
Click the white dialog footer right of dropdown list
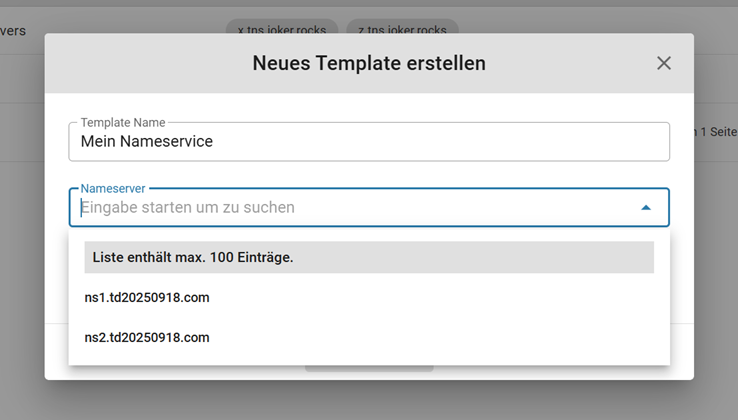(x=681, y=340)
